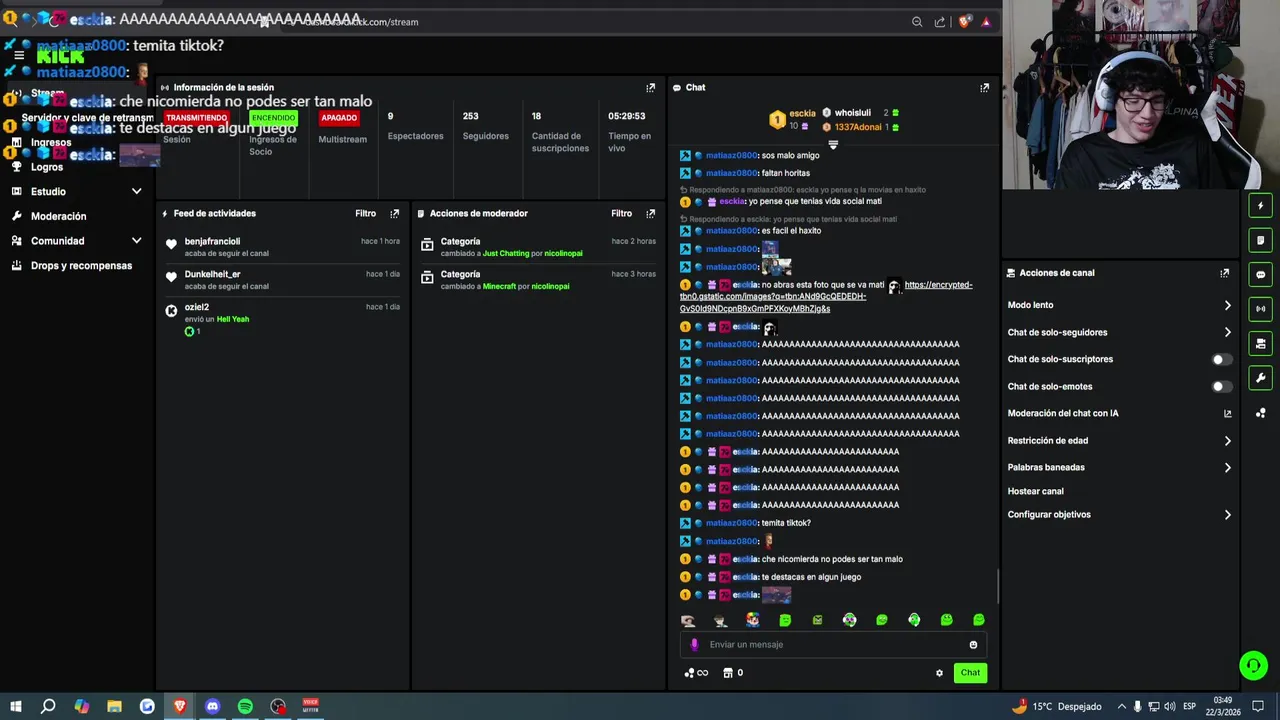Screen dimensions: 1280x720
Task: Expand the Estudio sidebar section
Action: [x=137, y=192]
